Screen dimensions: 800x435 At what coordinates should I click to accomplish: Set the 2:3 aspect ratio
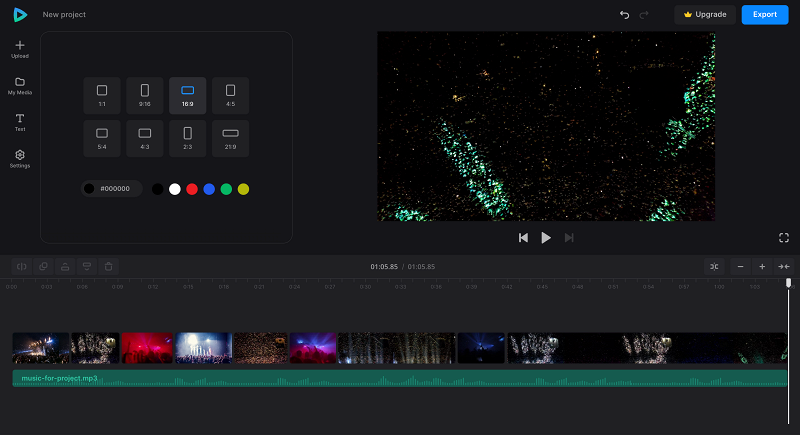[x=188, y=138]
